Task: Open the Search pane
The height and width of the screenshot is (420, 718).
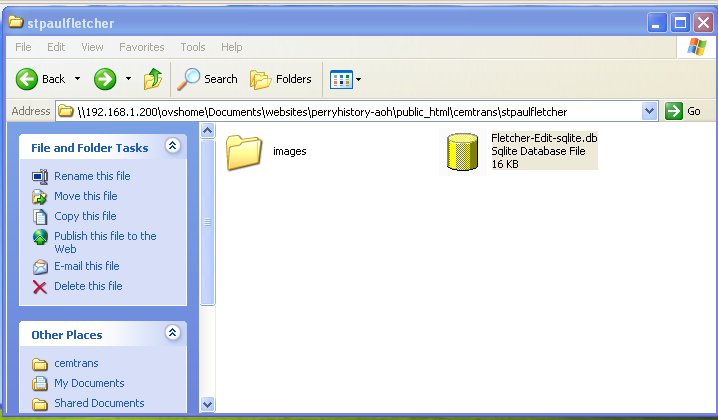Action: tap(207, 79)
